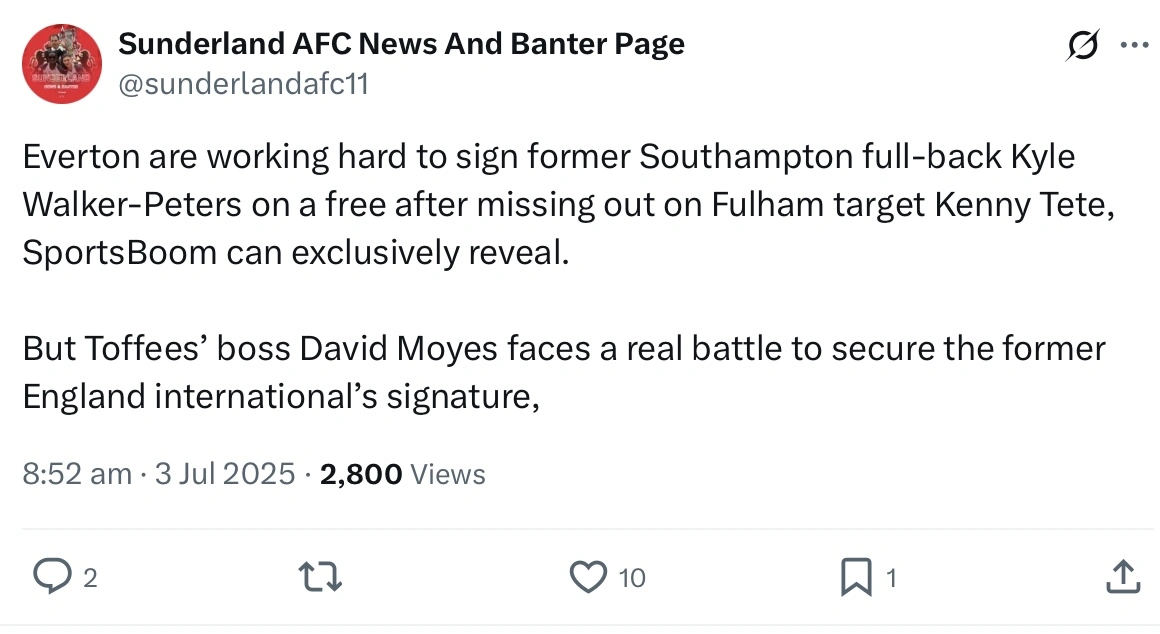Share the tweet using the upload arrow icon
Screen dimensions: 1160x634
pos(1122,576)
